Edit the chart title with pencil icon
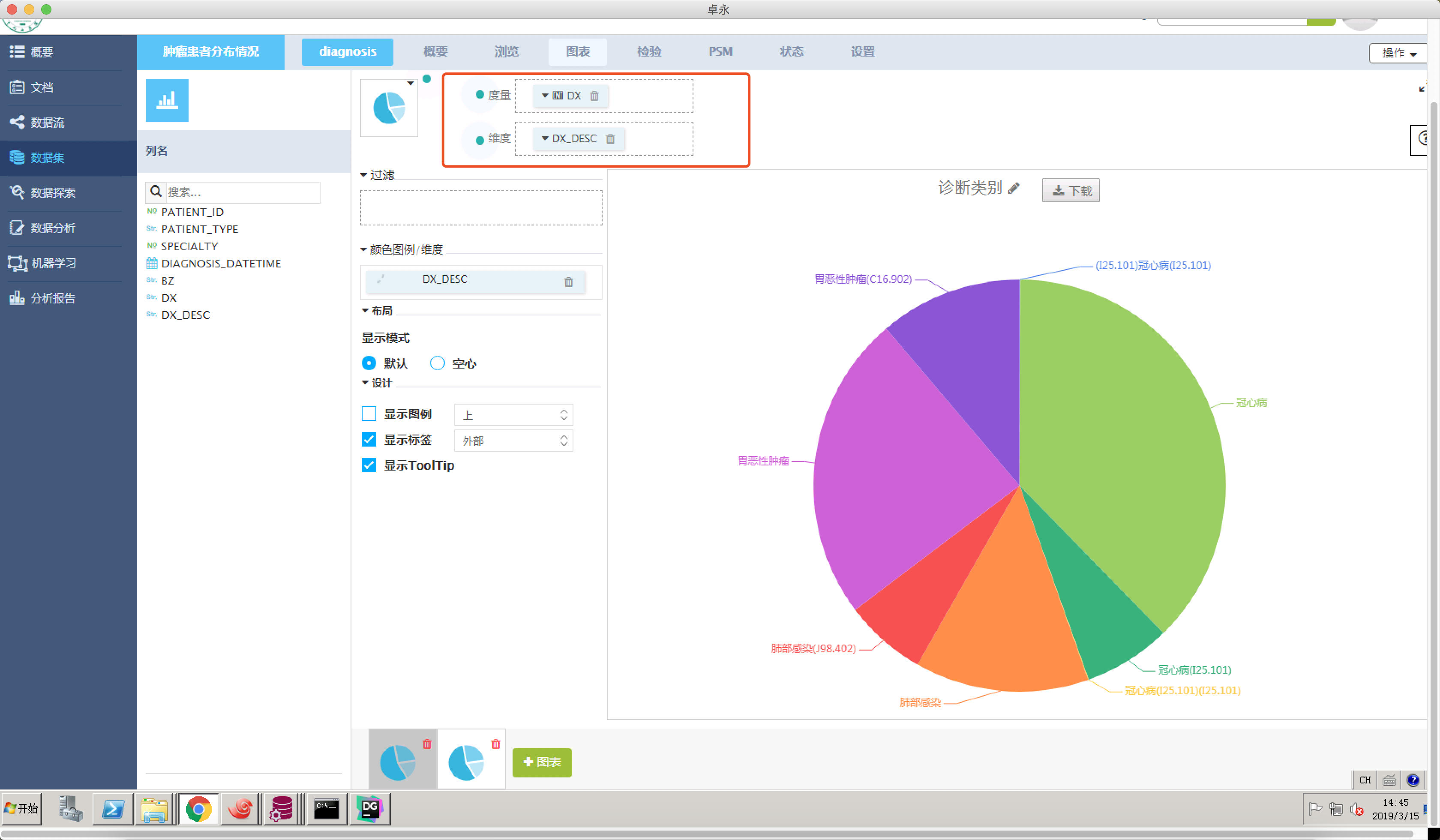This screenshot has height=840, width=1440. pos(1014,188)
